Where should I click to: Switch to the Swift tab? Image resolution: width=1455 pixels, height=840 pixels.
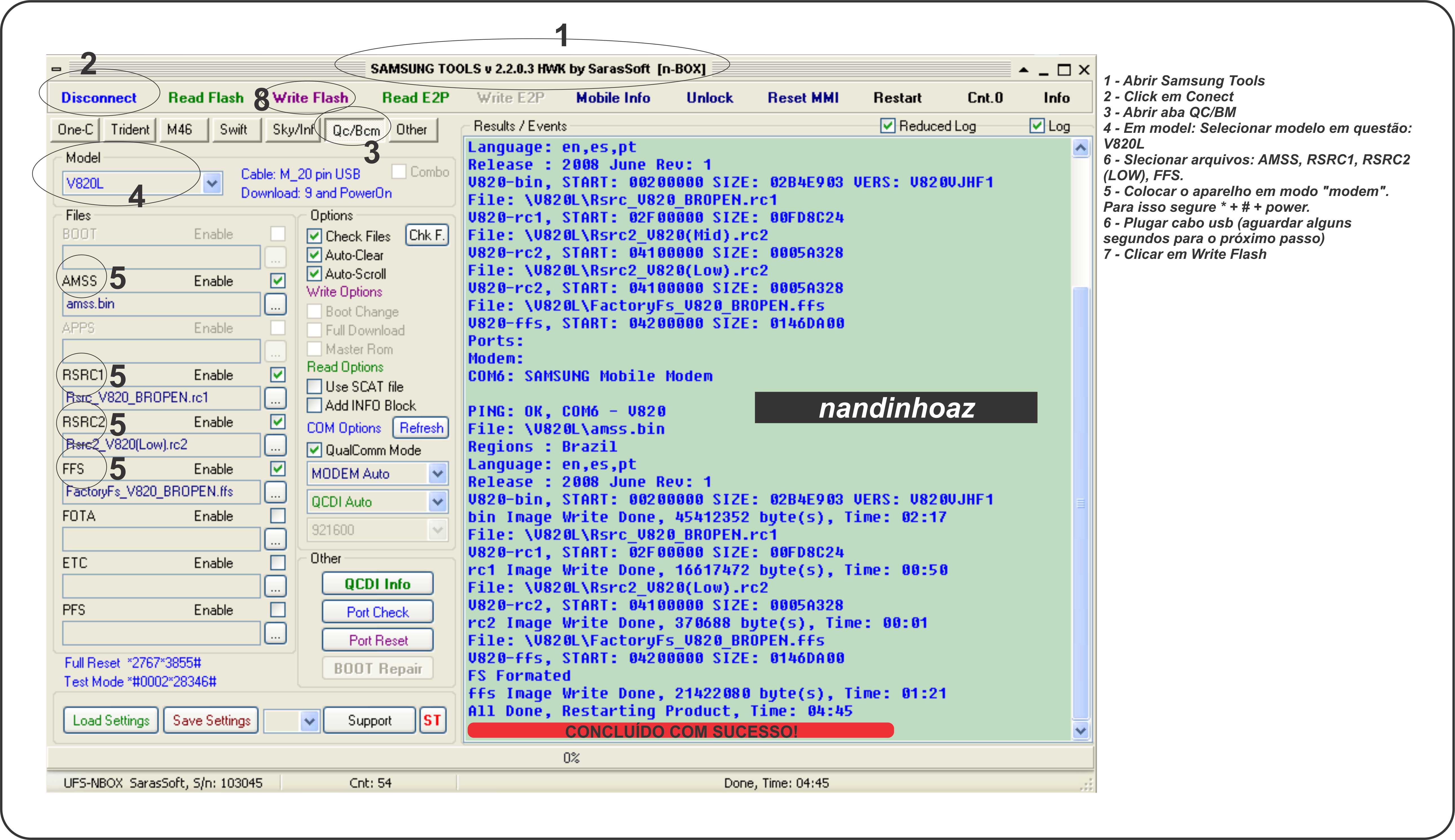tap(236, 129)
